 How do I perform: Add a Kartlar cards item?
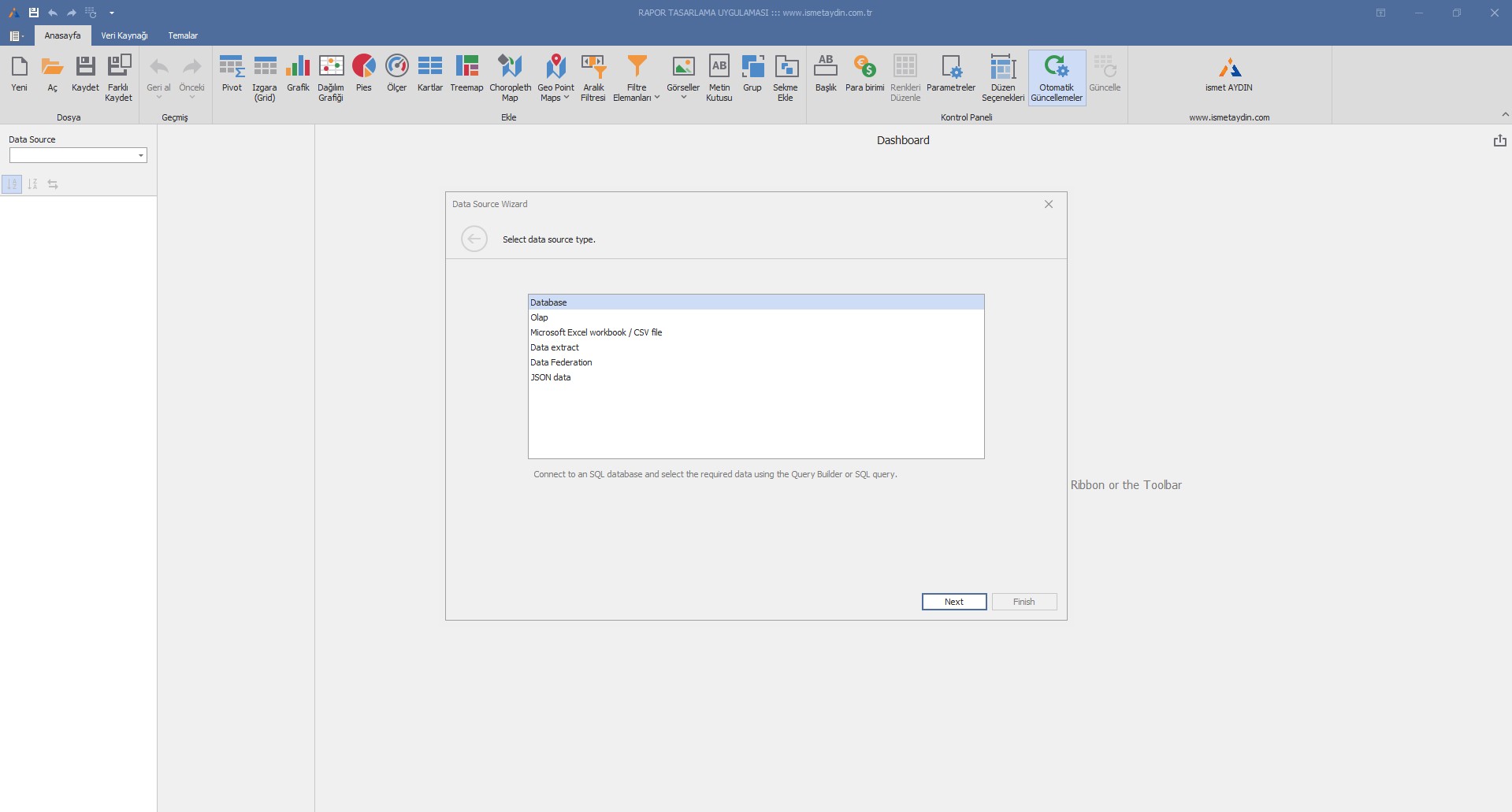(x=429, y=76)
